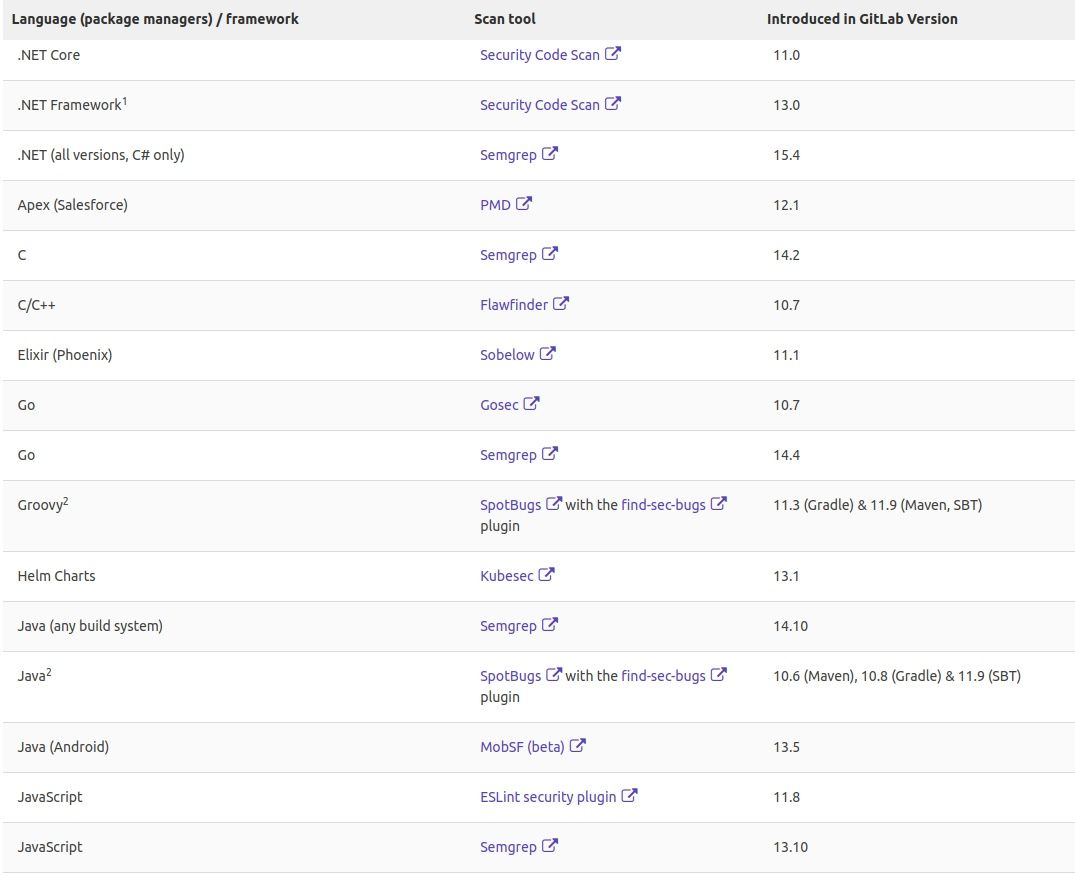The width and height of the screenshot is (1075, 875).
Task: Open Security Code Scan link for .NET Framework
Action: coord(539,105)
